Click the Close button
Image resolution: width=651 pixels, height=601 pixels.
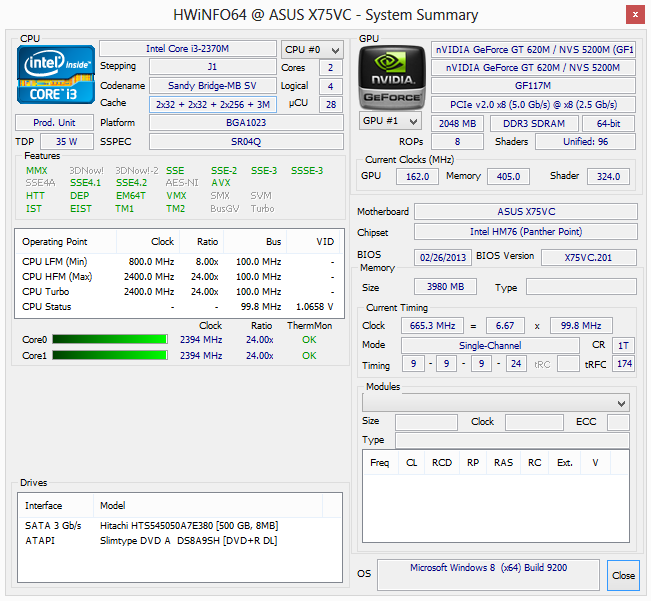pos(623,575)
